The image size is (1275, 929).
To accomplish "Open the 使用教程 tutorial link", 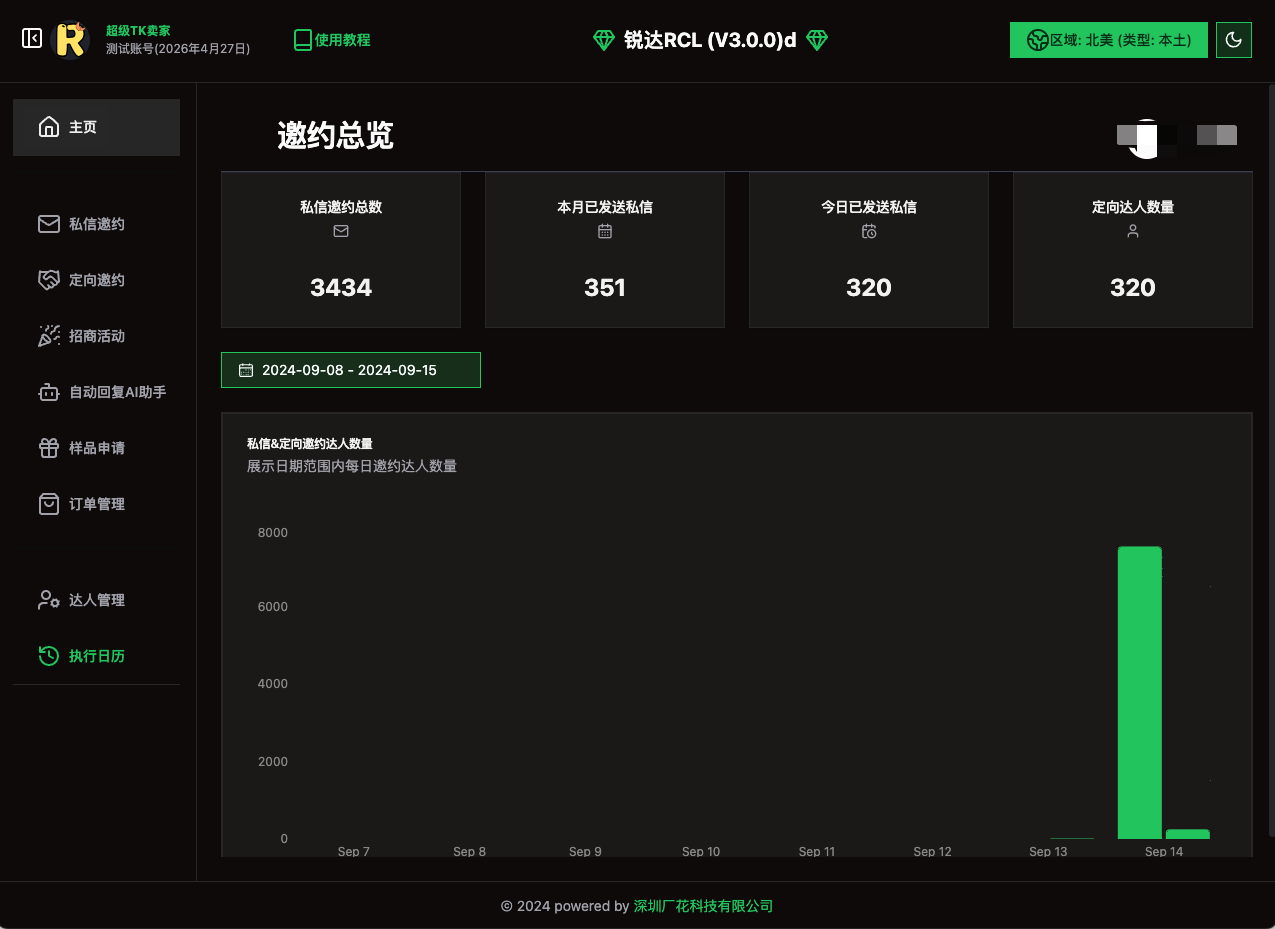I will coord(332,40).
